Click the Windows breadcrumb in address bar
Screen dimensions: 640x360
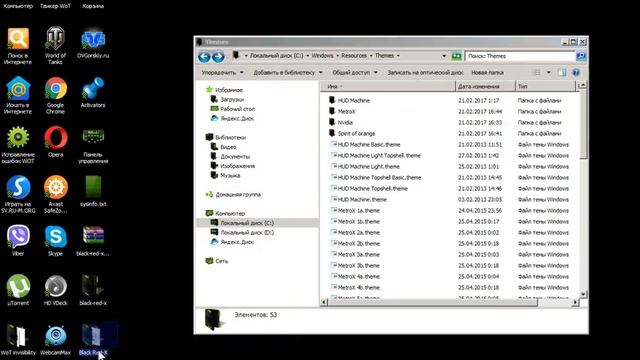322,56
